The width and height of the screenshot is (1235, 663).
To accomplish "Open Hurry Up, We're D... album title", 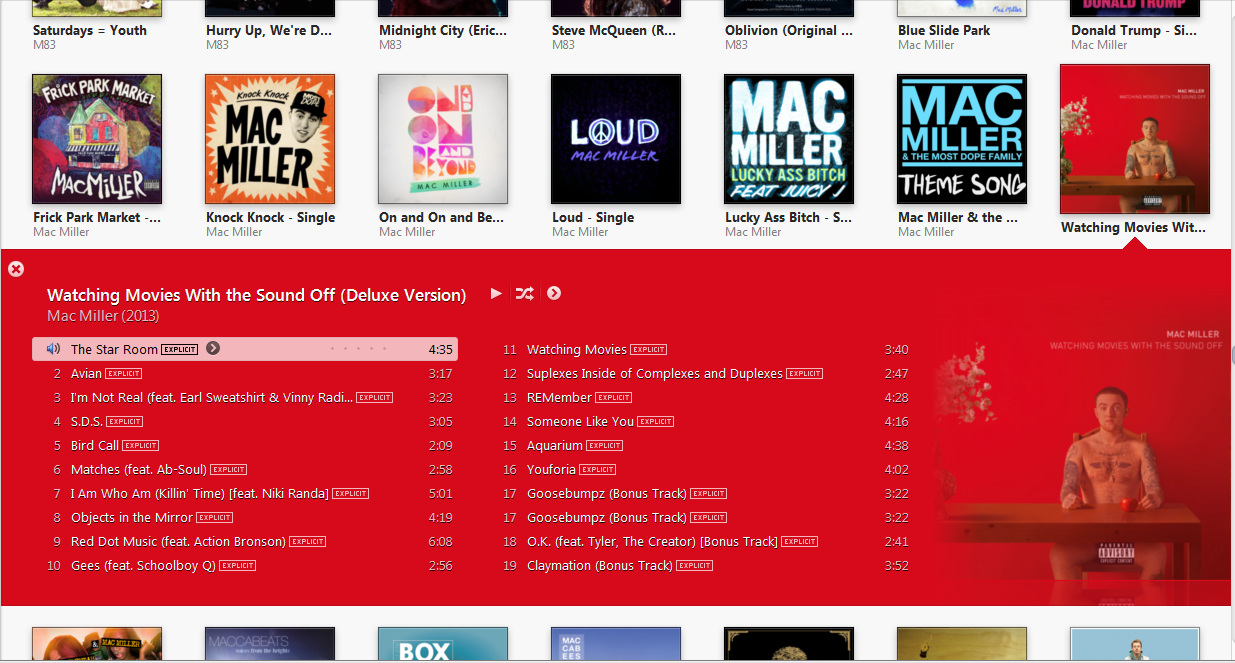I will pos(269,30).
